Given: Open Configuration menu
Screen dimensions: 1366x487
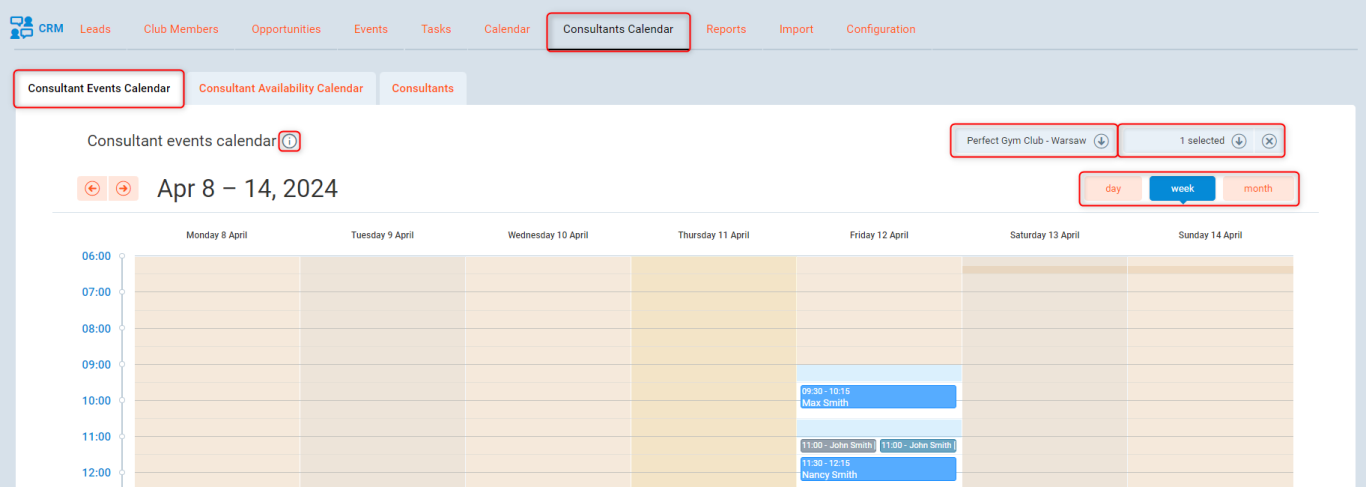Looking at the screenshot, I should pos(881,29).
